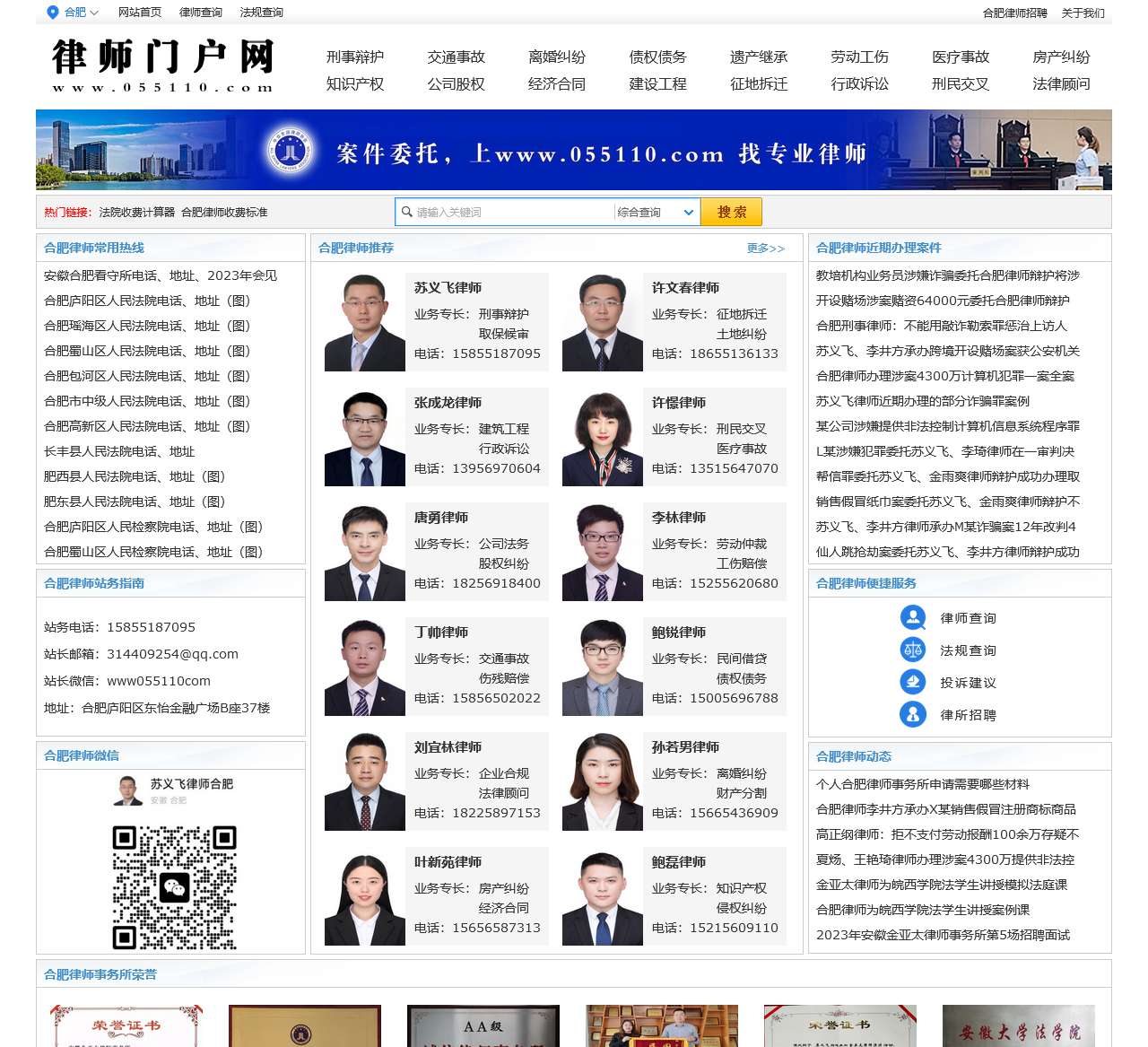Click the 律师查询 person icon
This screenshot has height=1047, width=1148.
[912, 617]
